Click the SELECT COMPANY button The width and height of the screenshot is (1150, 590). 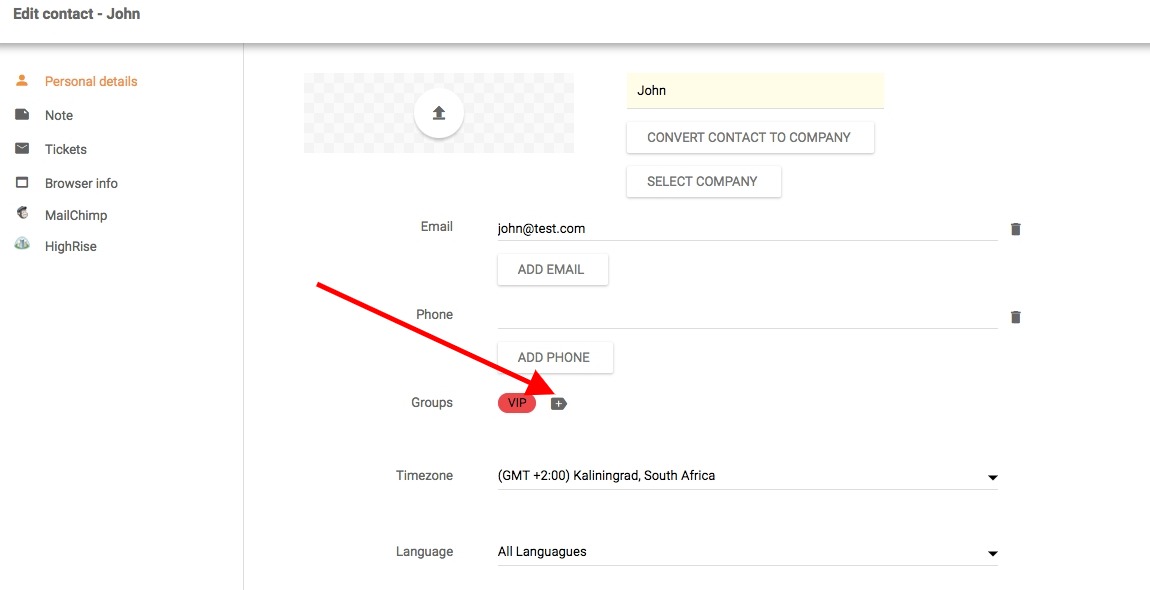pyautogui.click(x=703, y=181)
